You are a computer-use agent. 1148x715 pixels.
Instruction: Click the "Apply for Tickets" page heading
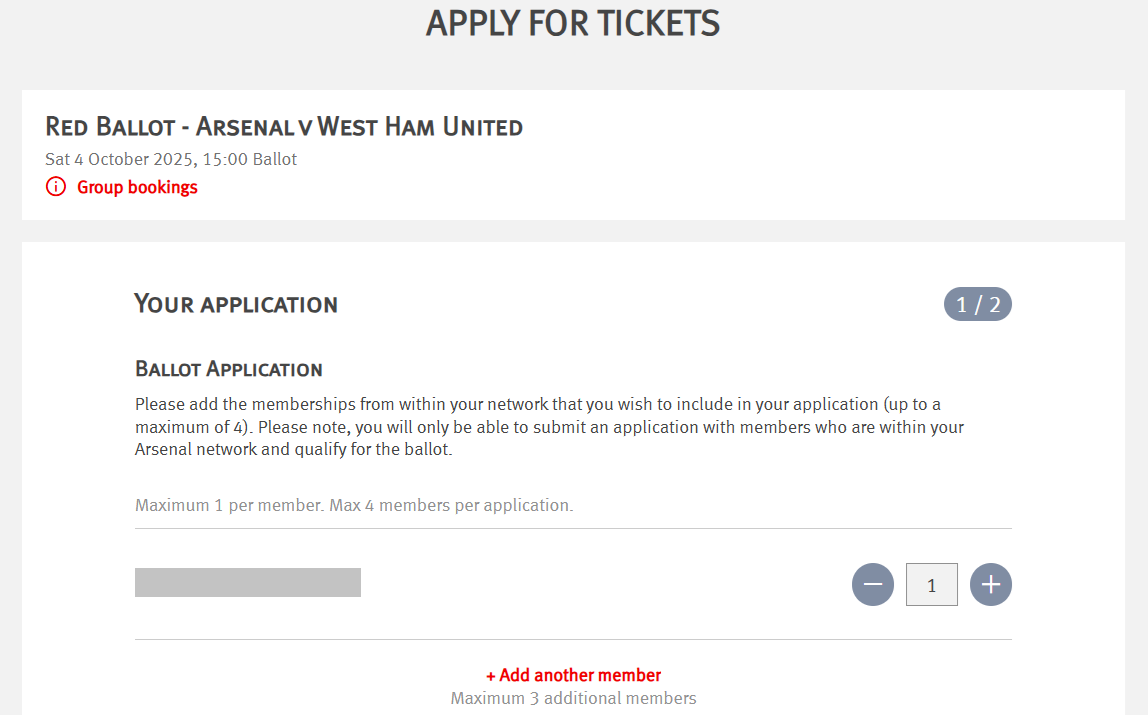[573, 23]
